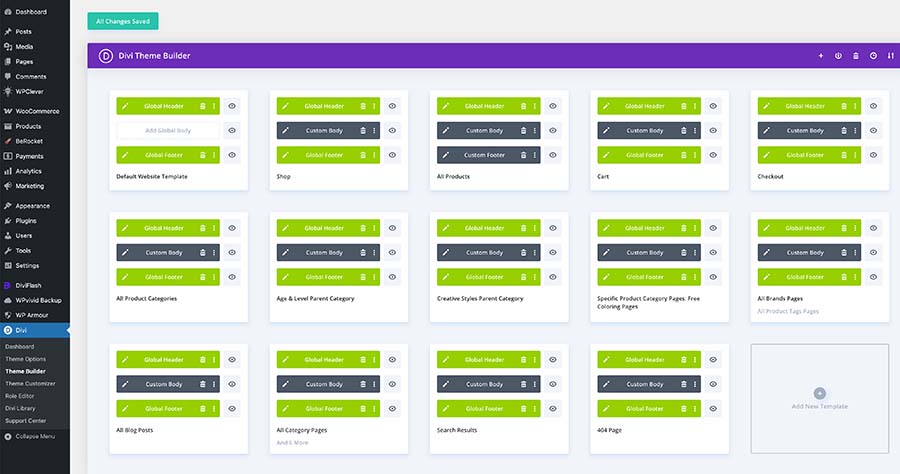Click the All Changes Saved button

pos(123,21)
